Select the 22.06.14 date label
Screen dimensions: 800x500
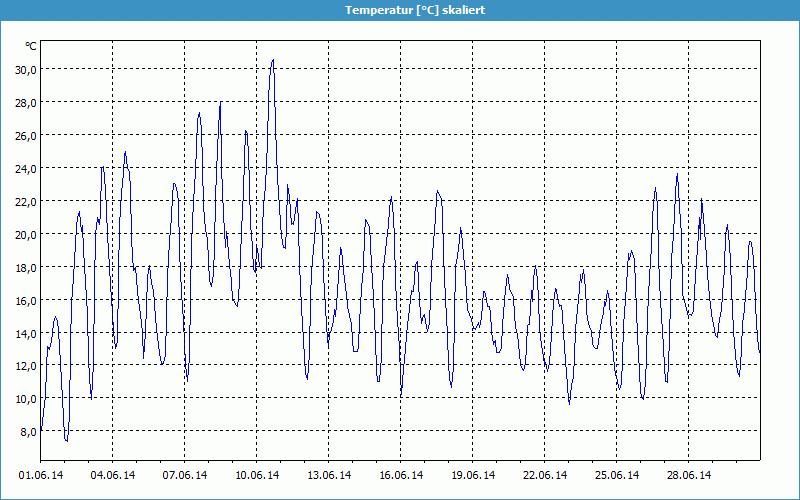[x=545, y=475]
